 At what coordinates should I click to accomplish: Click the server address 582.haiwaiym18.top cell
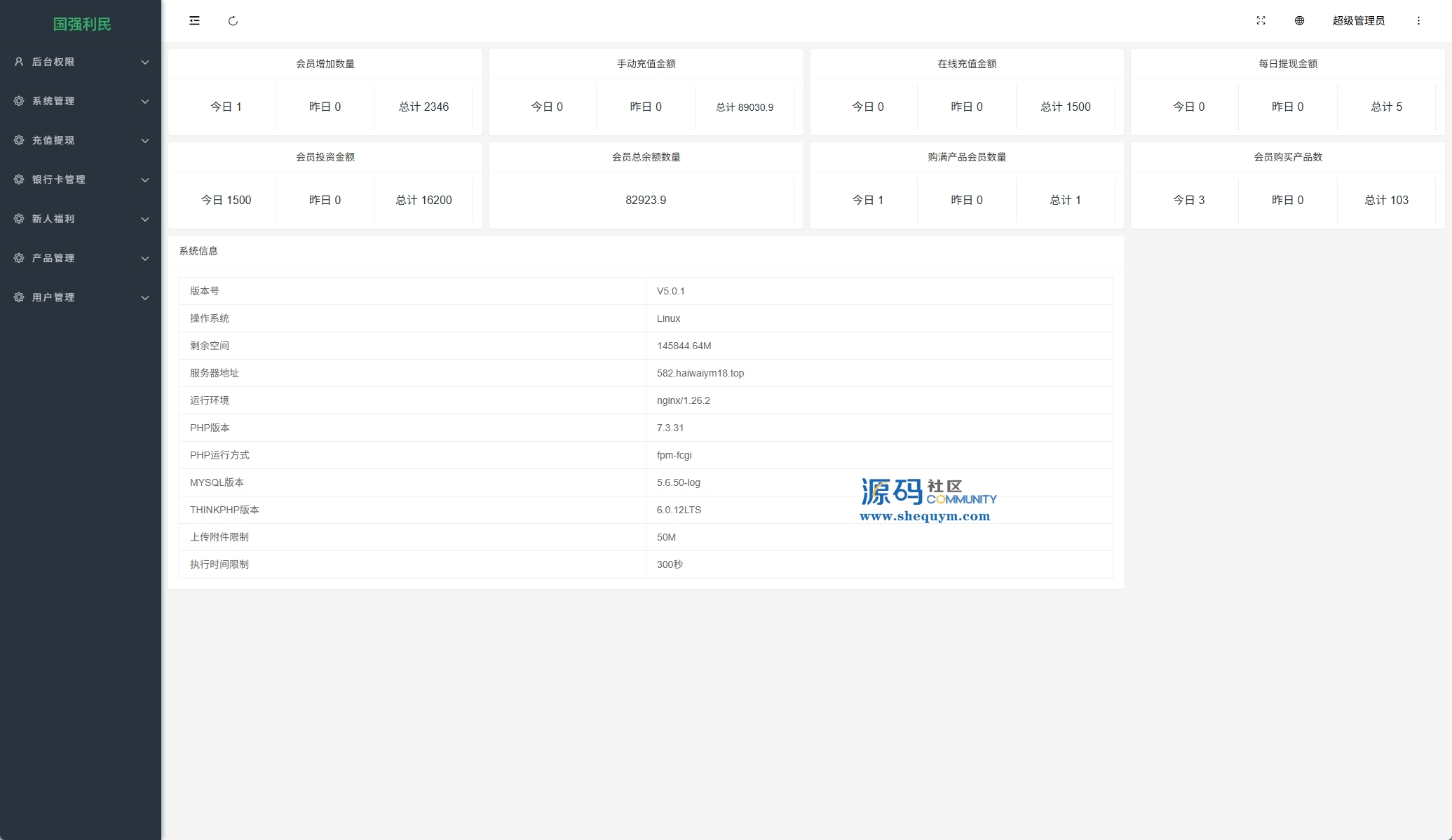point(700,373)
